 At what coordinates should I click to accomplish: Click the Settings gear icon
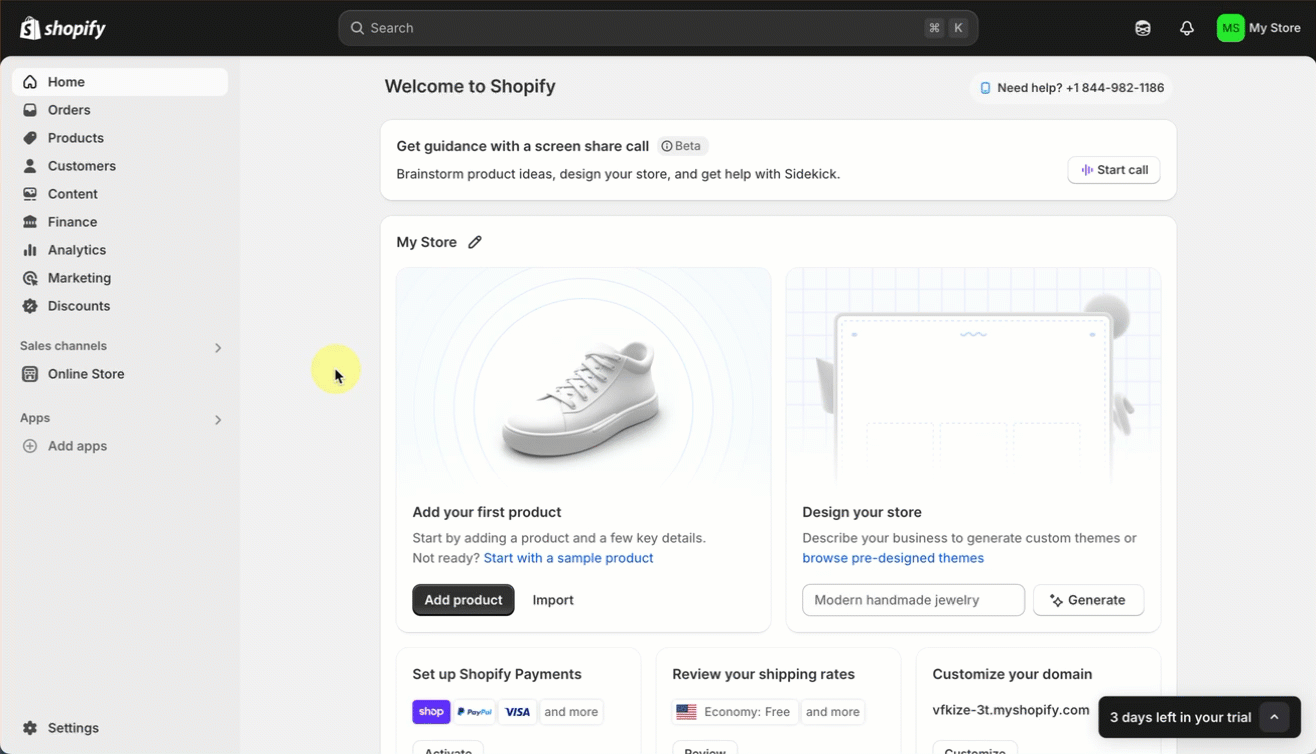30,728
